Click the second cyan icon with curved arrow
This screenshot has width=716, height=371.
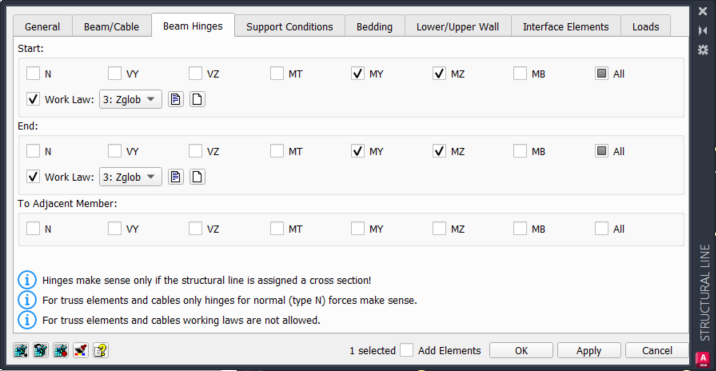(x=41, y=350)
